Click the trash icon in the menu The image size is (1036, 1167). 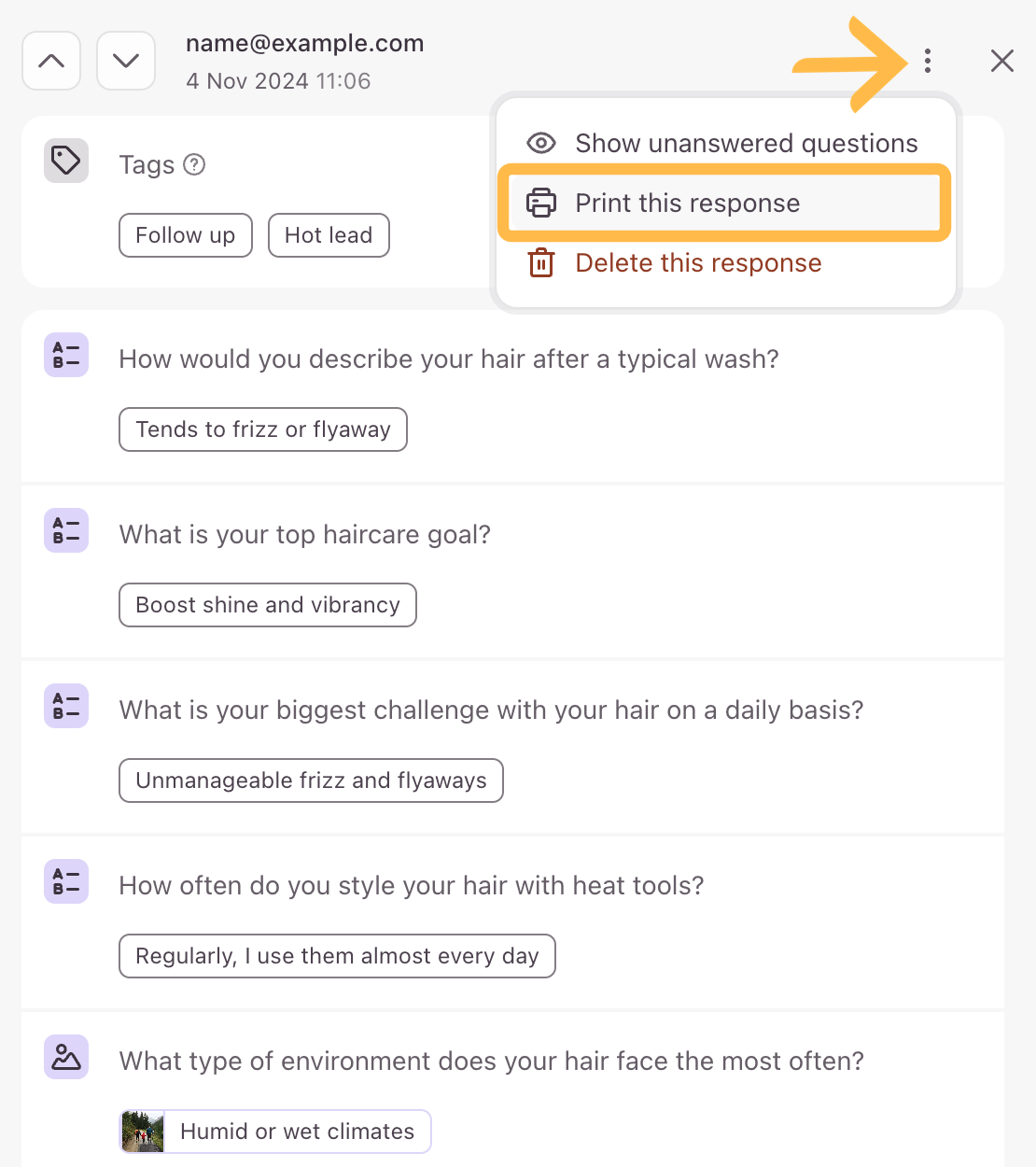(x=541, y=262)
